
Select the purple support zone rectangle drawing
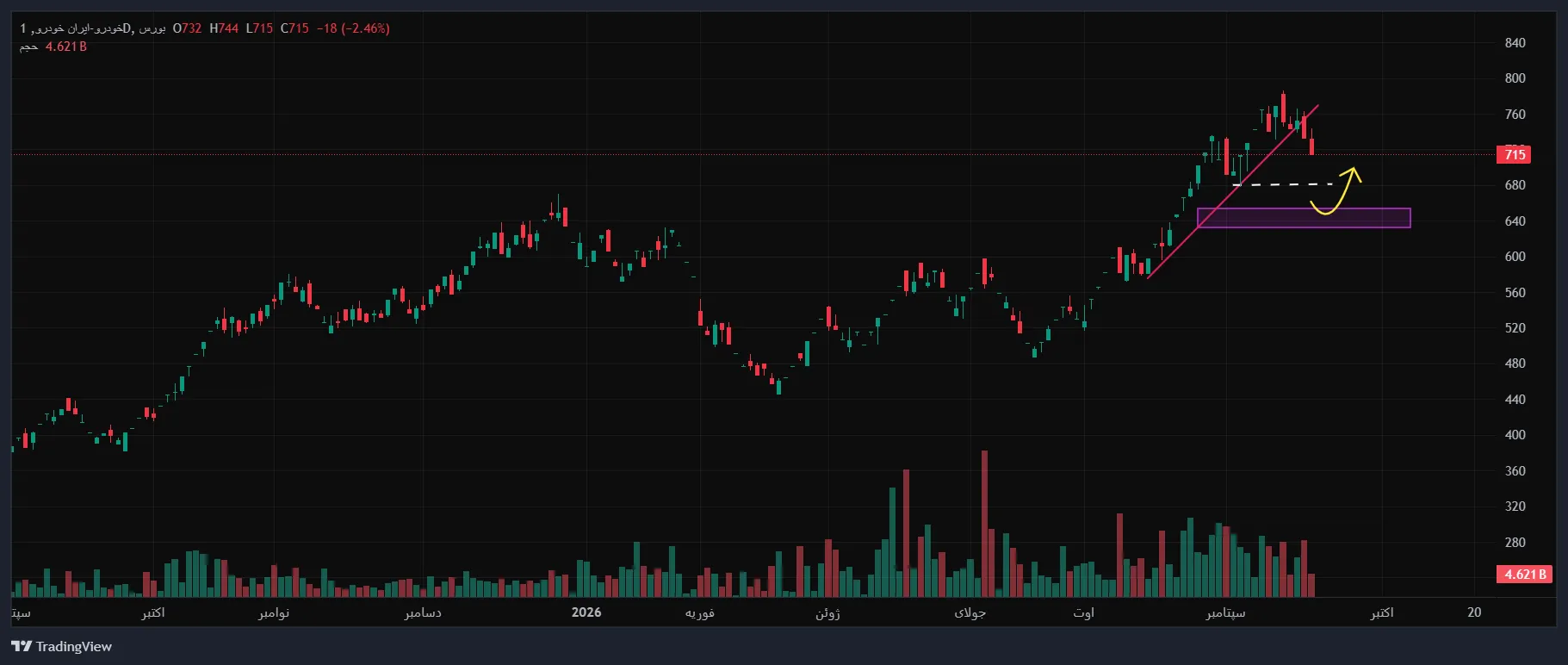tap(1304, 218)
